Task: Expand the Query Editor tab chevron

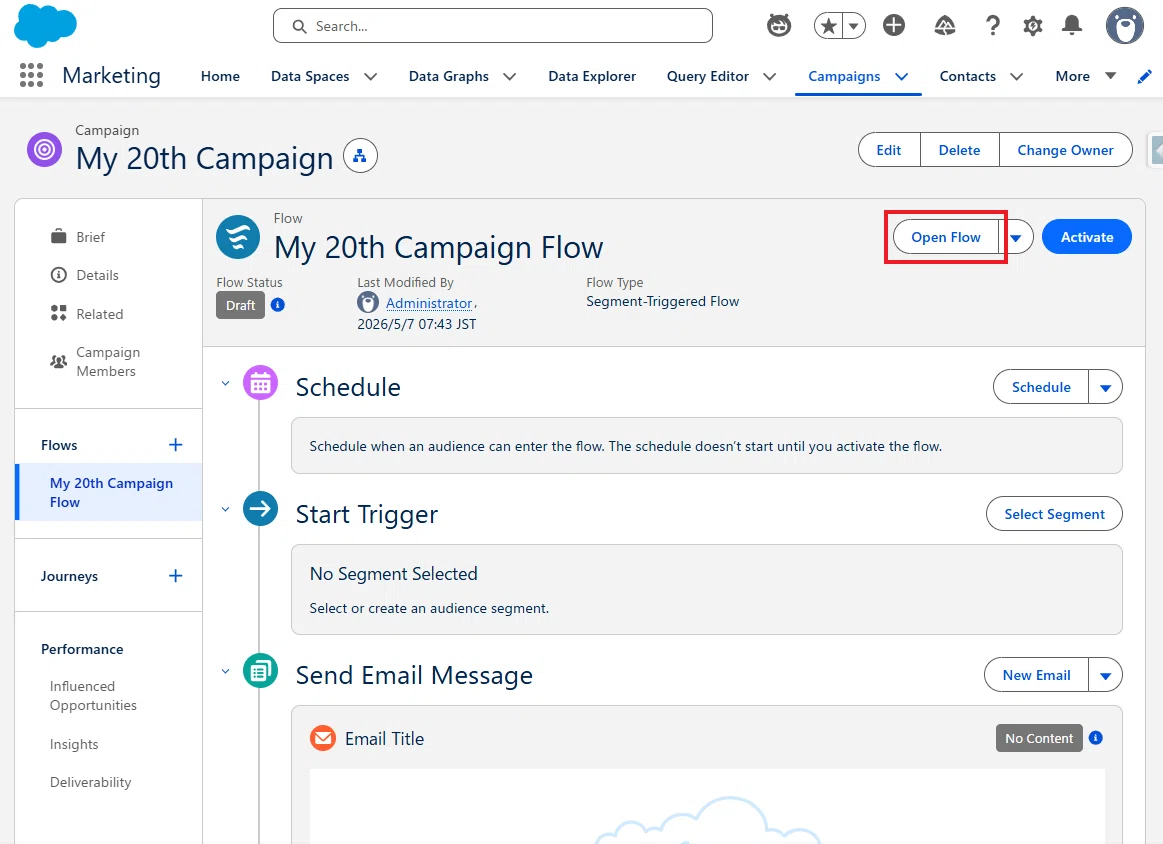Action: pos(770,76)
